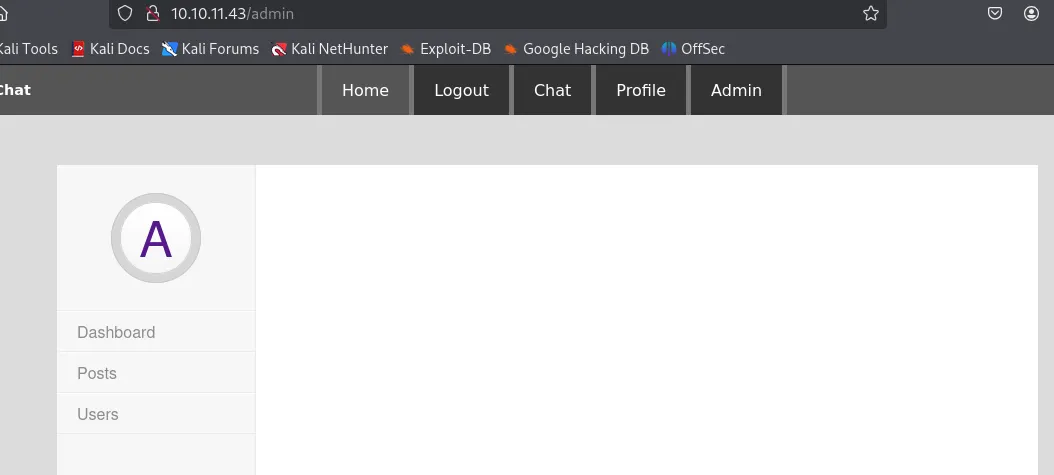The height and width of the screenshot is (475, 1054).
Task: Click the insecure connection padlock icon
Action: tap(153, 13)
